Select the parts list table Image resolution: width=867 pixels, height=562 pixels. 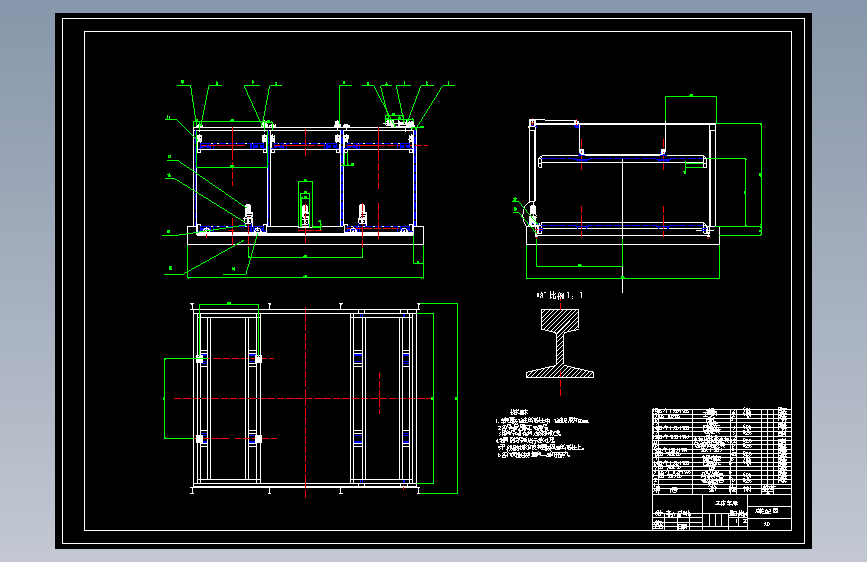(x=722, y=451)
